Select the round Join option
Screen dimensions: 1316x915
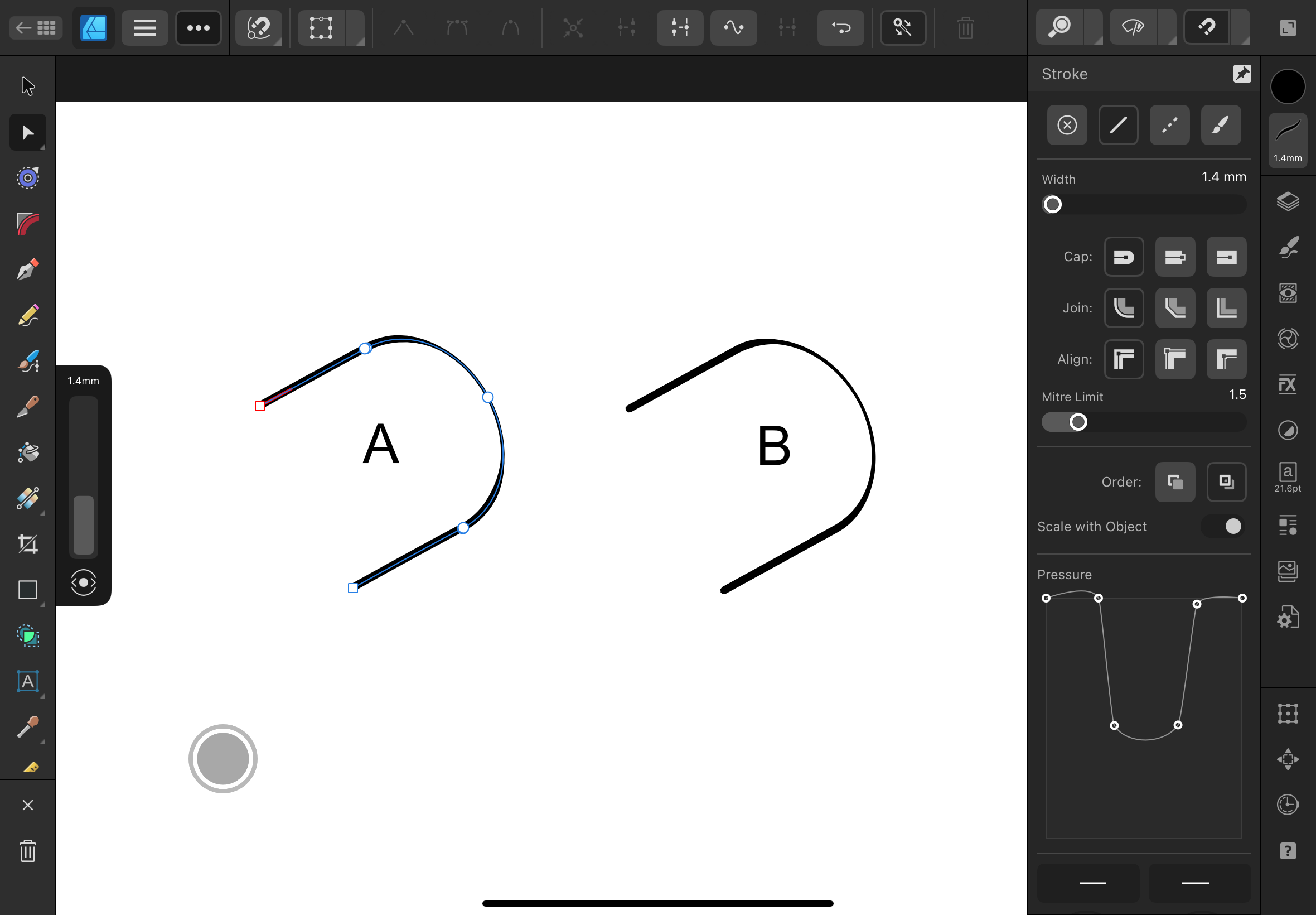coord(1124,308)
